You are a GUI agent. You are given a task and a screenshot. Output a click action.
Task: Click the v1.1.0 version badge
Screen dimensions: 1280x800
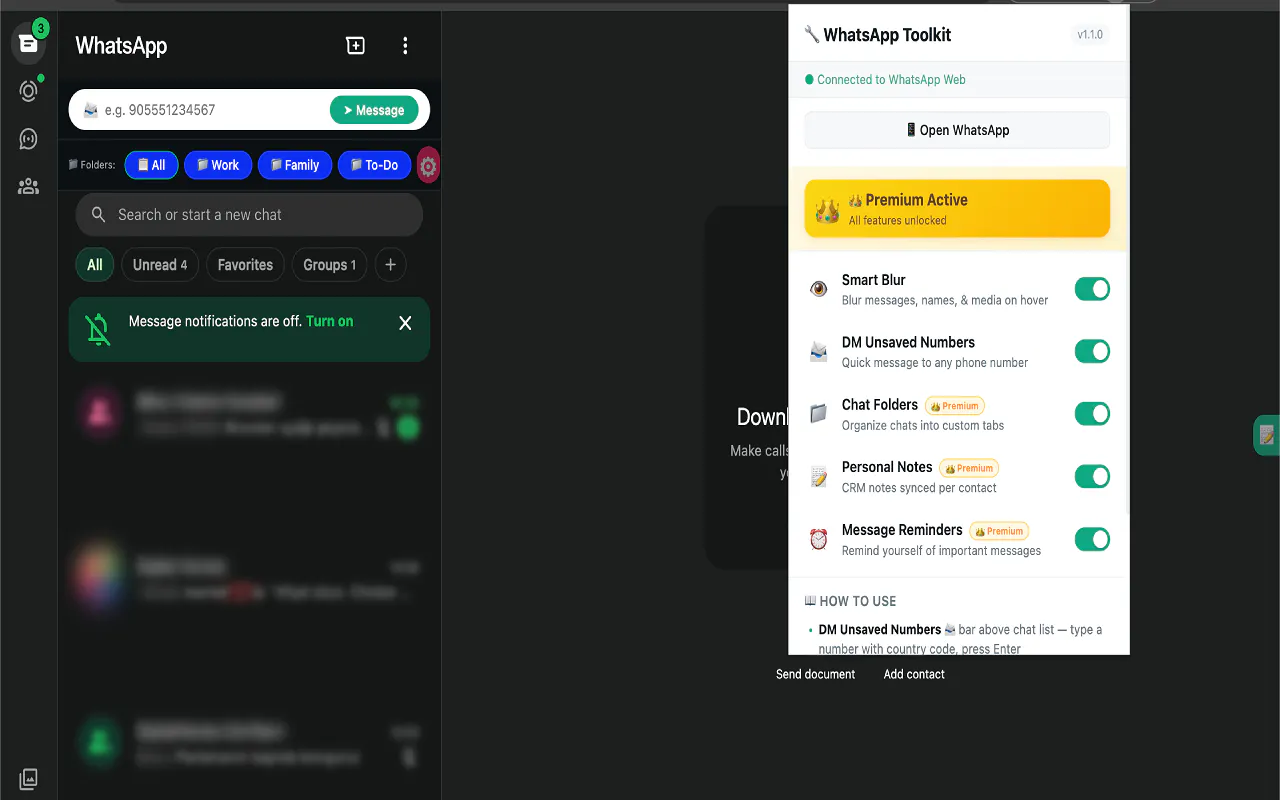(x=1090, y=35)
